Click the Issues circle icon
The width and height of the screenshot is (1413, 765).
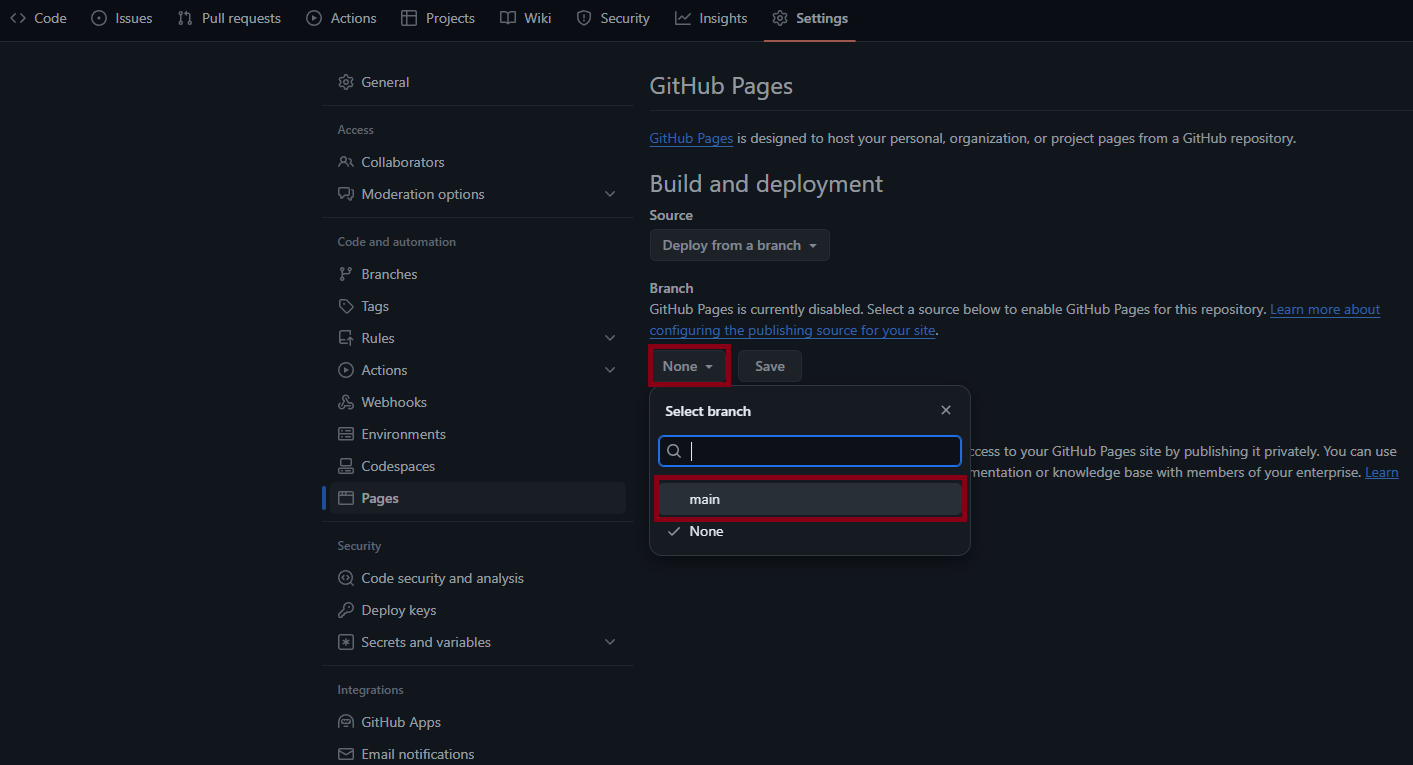coord(99,18)
